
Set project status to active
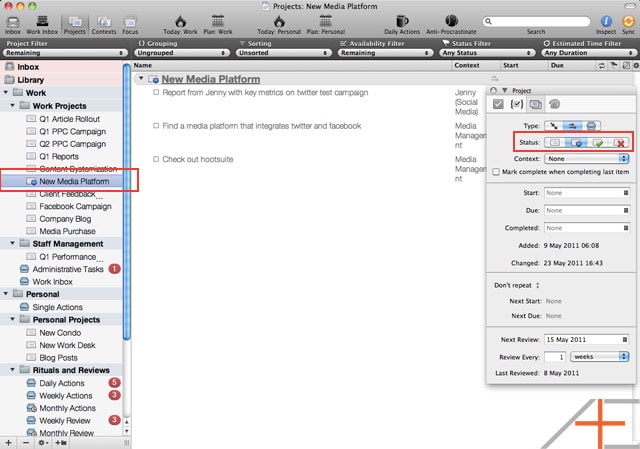click(555, 142)
